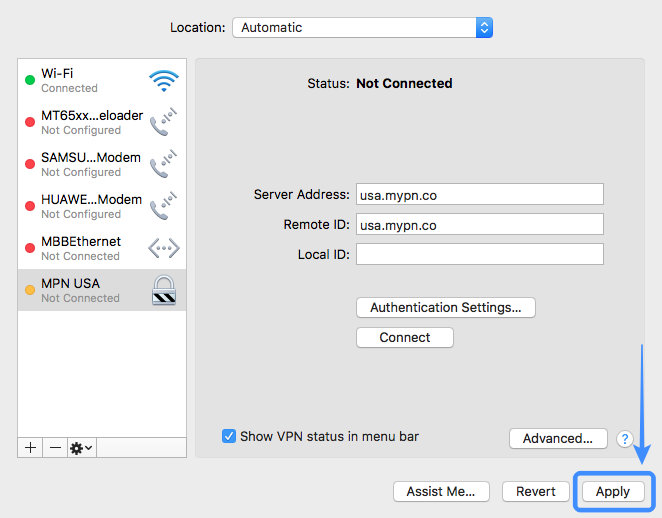
Task: Click into the empty Local ID field
Action: tap(480, 254)
